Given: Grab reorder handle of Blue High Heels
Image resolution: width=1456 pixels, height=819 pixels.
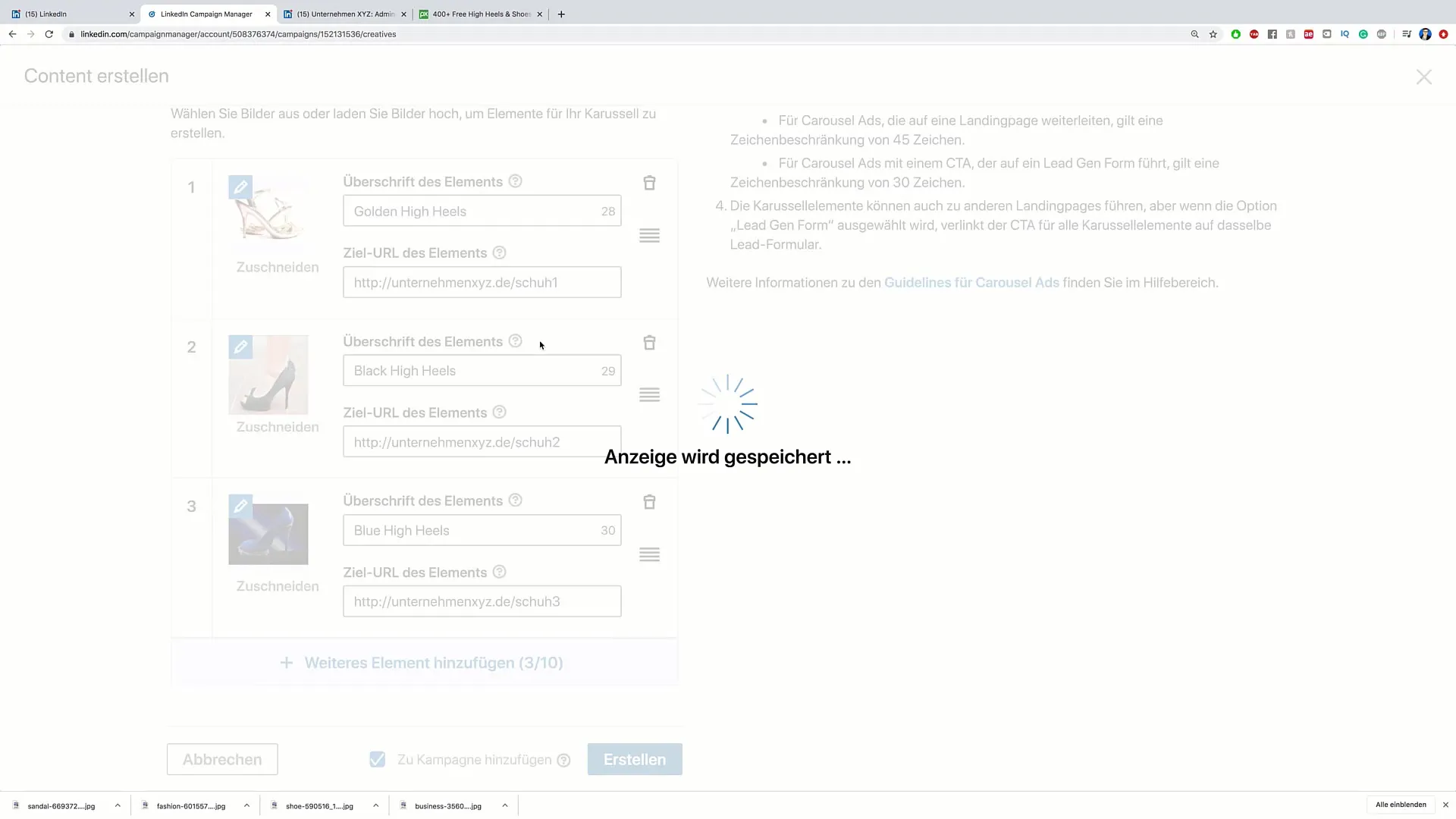Looking at the screenshot, I should (649, 554).
